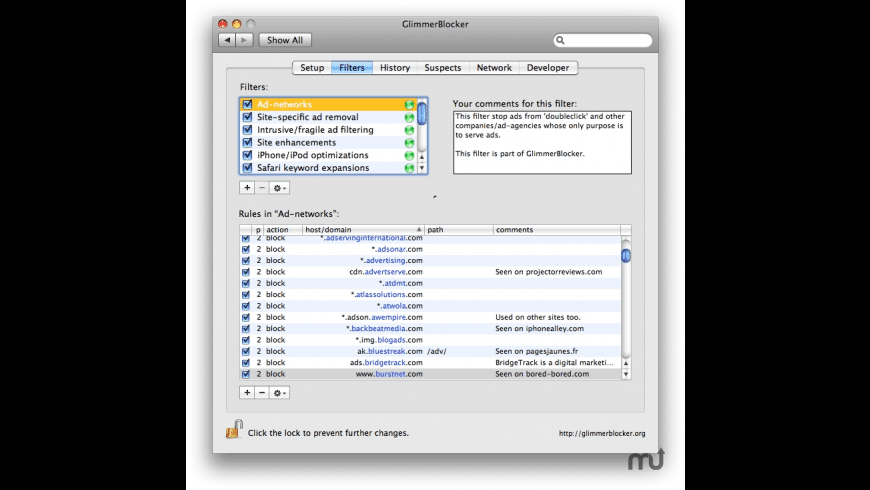Click filters list scroll up arrow
Image resolution: width=870 pixels, height=490 pixels.
(422, 157)
